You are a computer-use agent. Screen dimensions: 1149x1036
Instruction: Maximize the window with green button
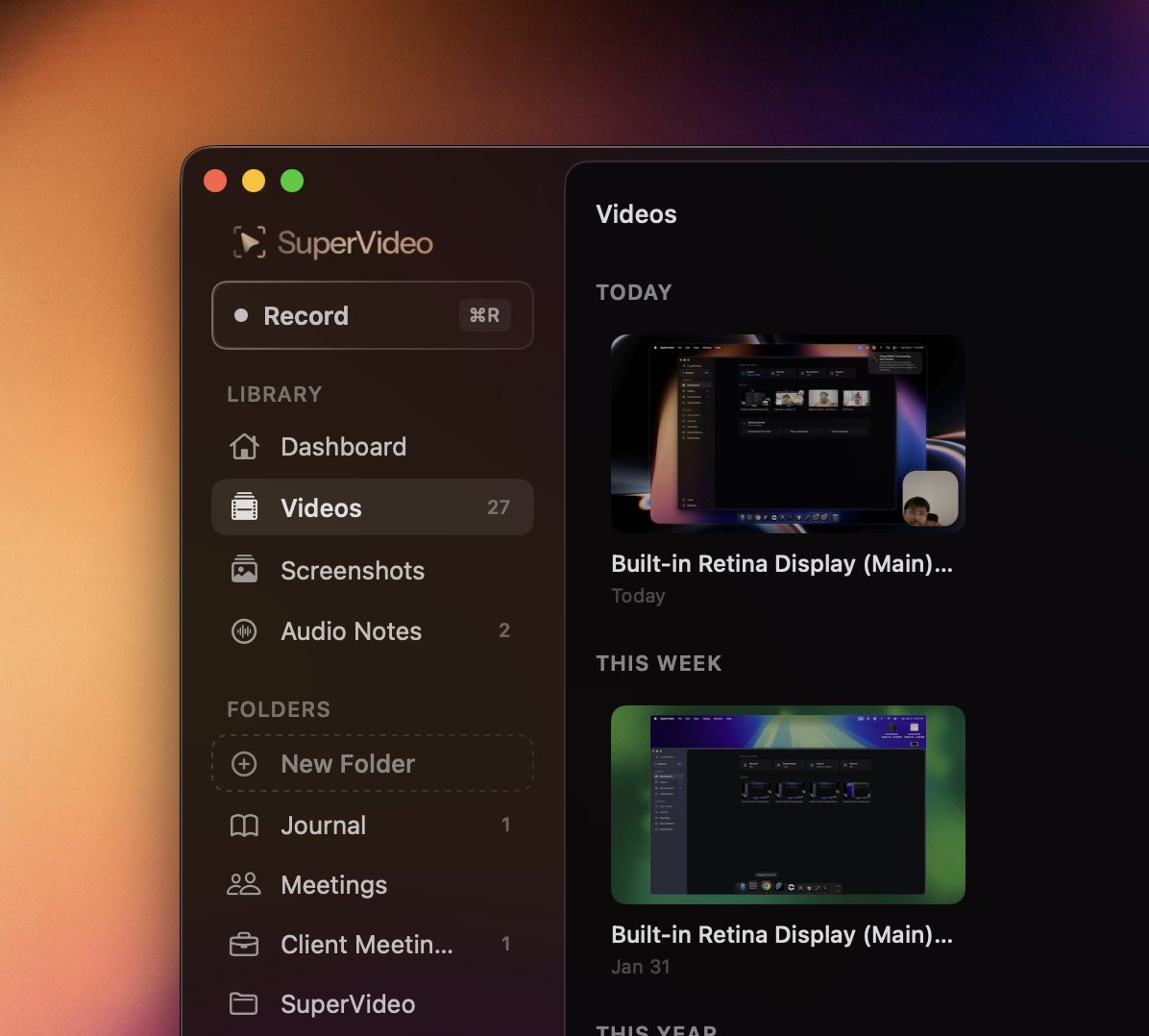click(292, 181)
